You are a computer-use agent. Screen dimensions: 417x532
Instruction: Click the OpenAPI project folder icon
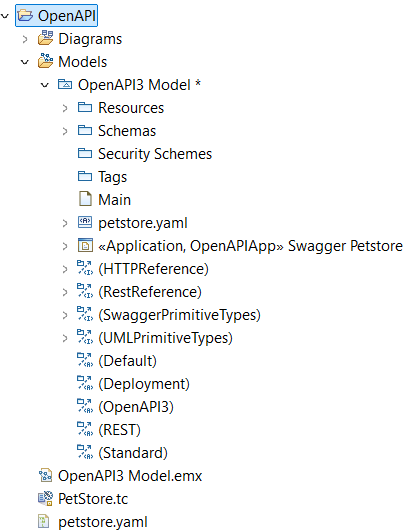click(25, 16)
